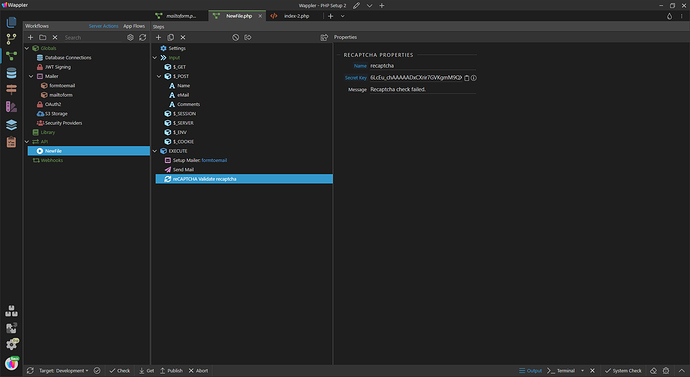Click the open-in-browser icon in Steps toolbar

[x=324, y=37]
